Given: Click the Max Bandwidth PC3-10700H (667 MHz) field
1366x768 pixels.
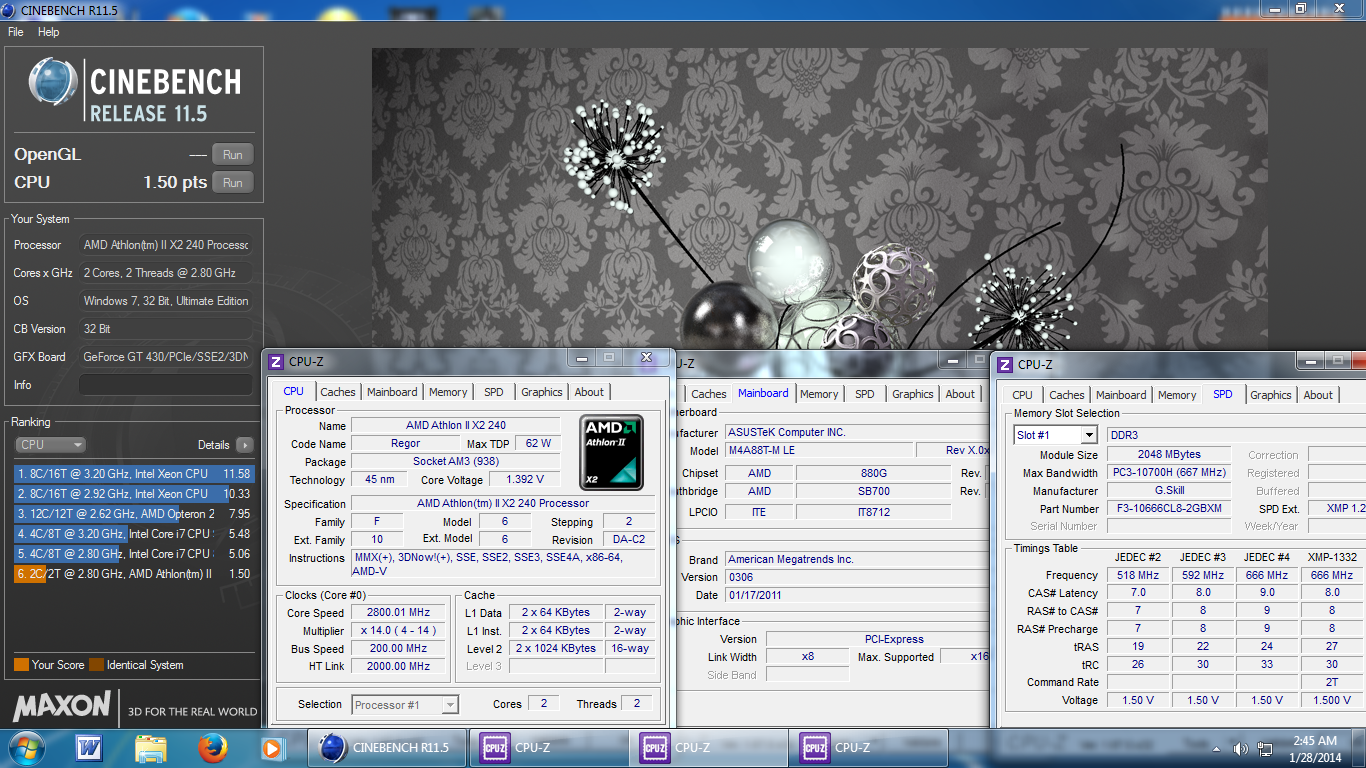Looking at the screenshot, I should pos(1171,473).
